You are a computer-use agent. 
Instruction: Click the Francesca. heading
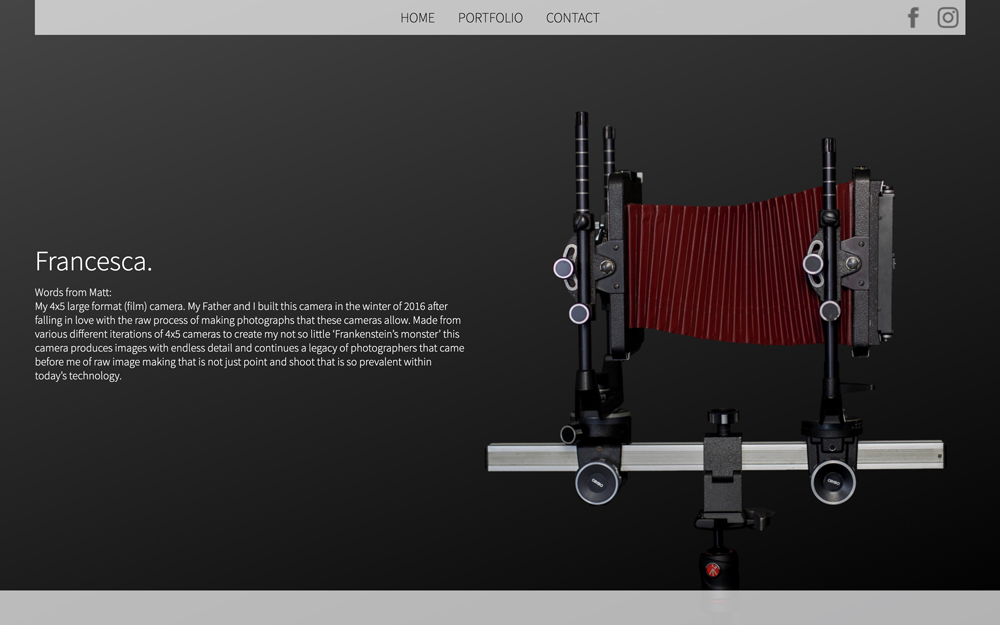point(94,261)
